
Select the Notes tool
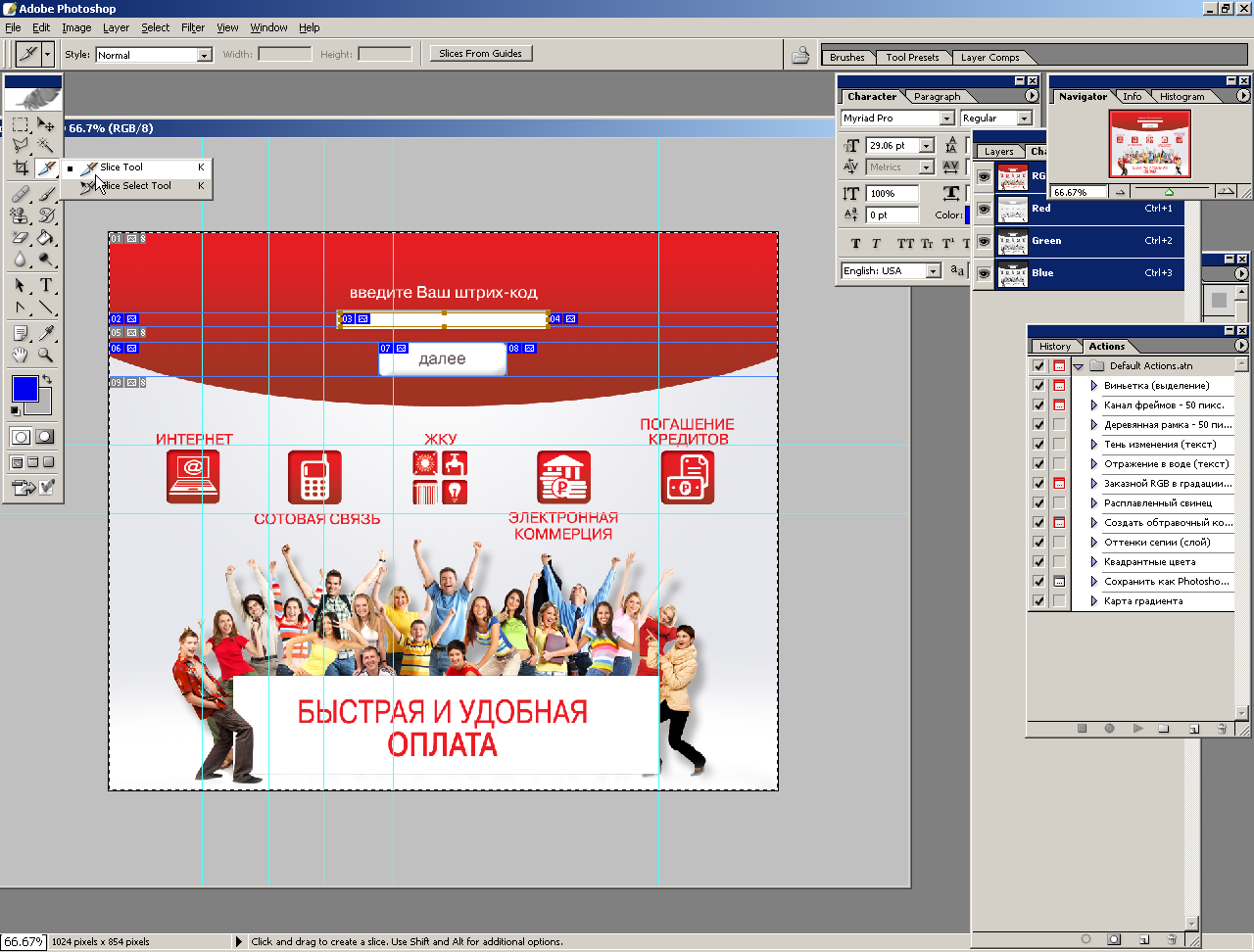21,333
